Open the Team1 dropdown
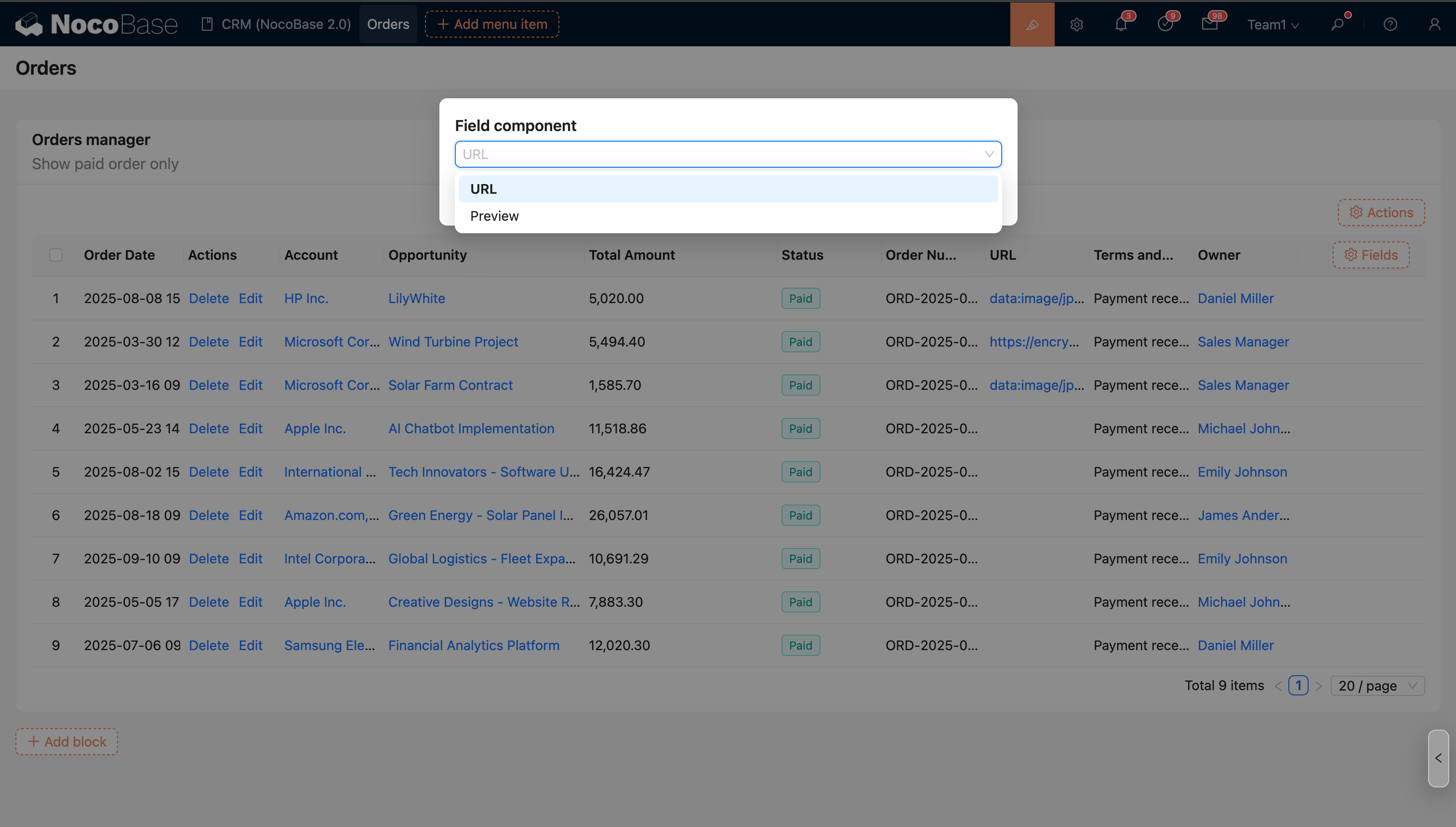1456x827 pixels. pyautogui.click(x=1272, y=25)
